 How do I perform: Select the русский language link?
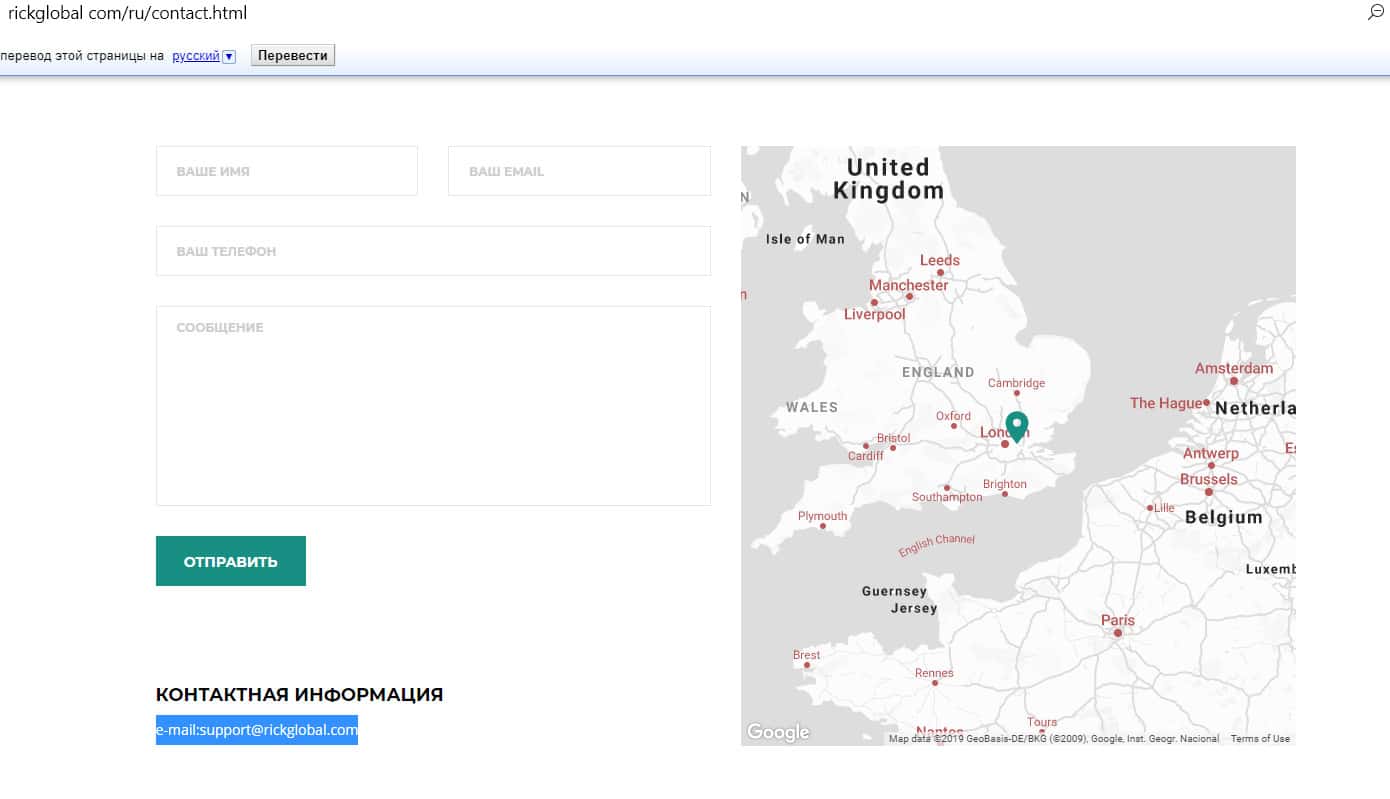tap(195, 56)
